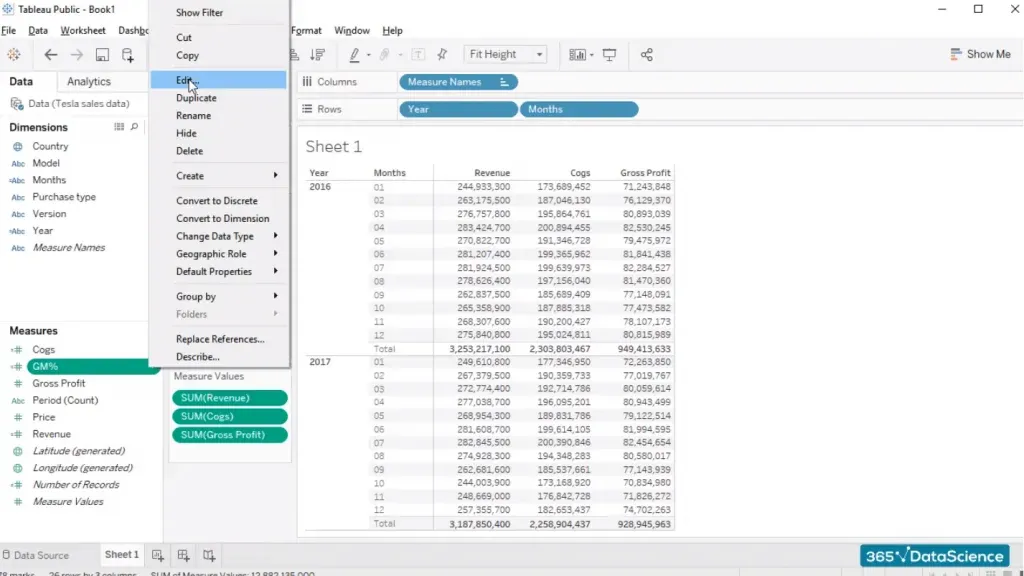The height and width of the screenshot is (576, 1024).
Task: Click the Pin fix axes icon in toolbar
Action: click(442, 55)
